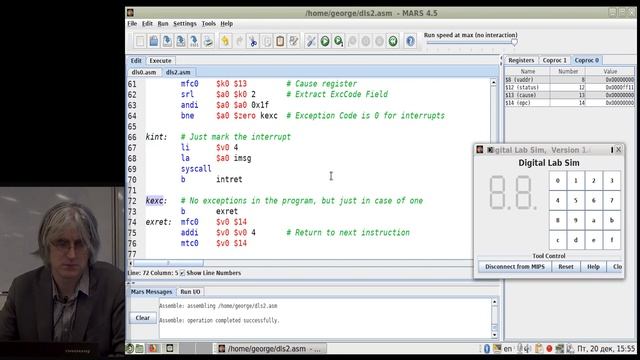Select the $14 (epc) register row
This screenshot has height=360, width=640.
[x=569, y=103]
